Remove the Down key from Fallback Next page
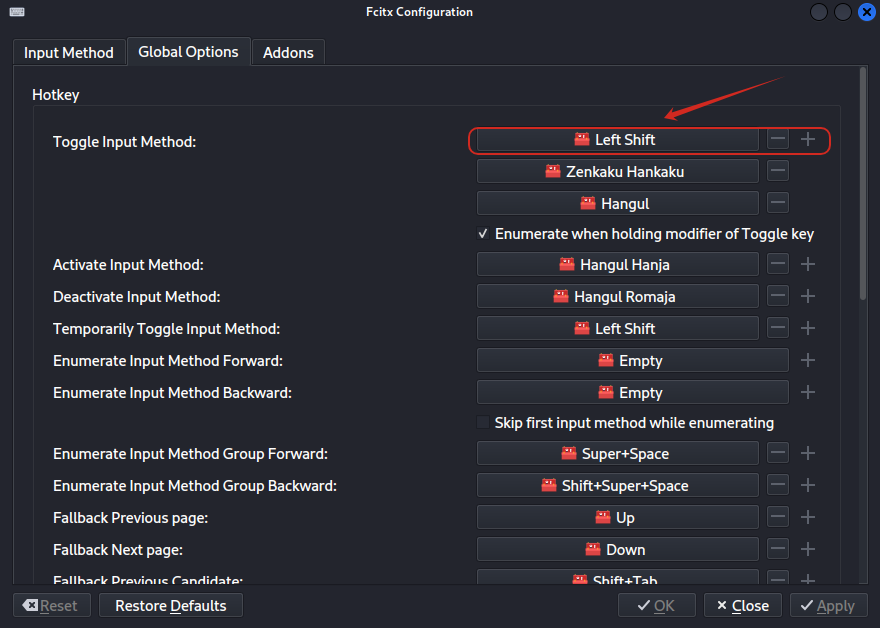This screenshot has width=880, height=628. click(x=778, y=549)
